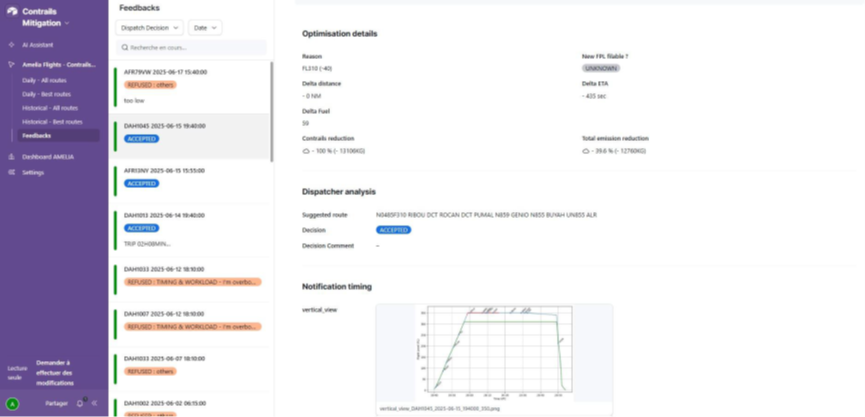Viewport: 865px width, 417px height.
Task: Click Demander à effectuer des modifications
Action: point(54,372)
